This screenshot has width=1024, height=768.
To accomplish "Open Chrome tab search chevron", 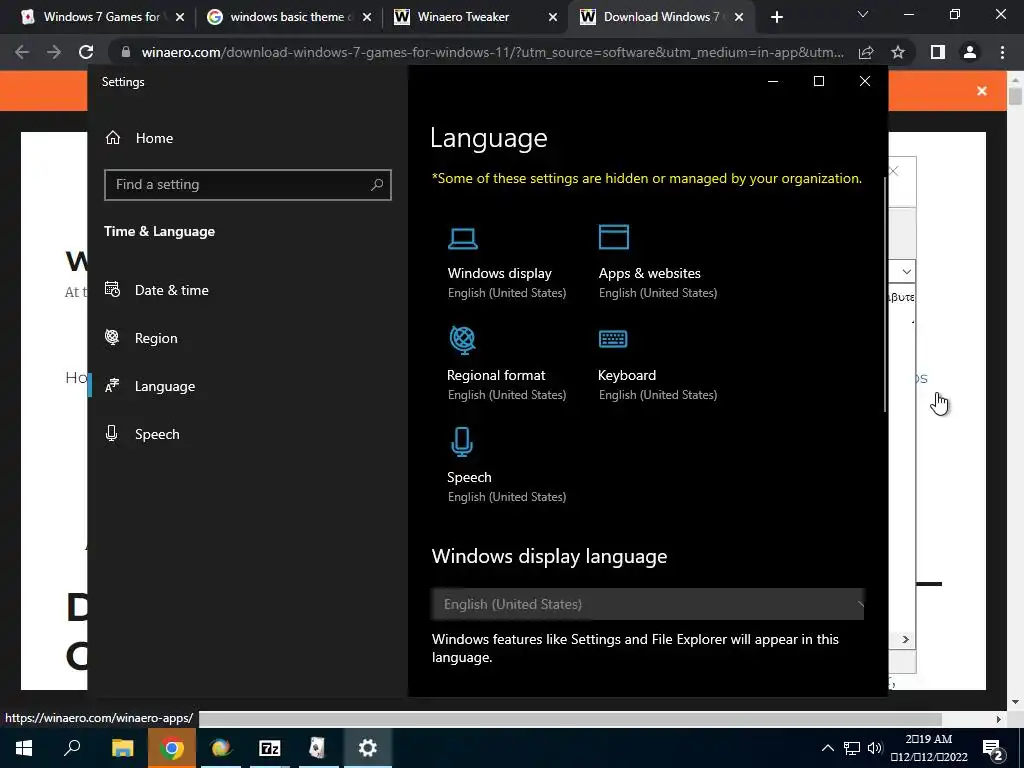I will pyautogui.click(x=863, y=14).
